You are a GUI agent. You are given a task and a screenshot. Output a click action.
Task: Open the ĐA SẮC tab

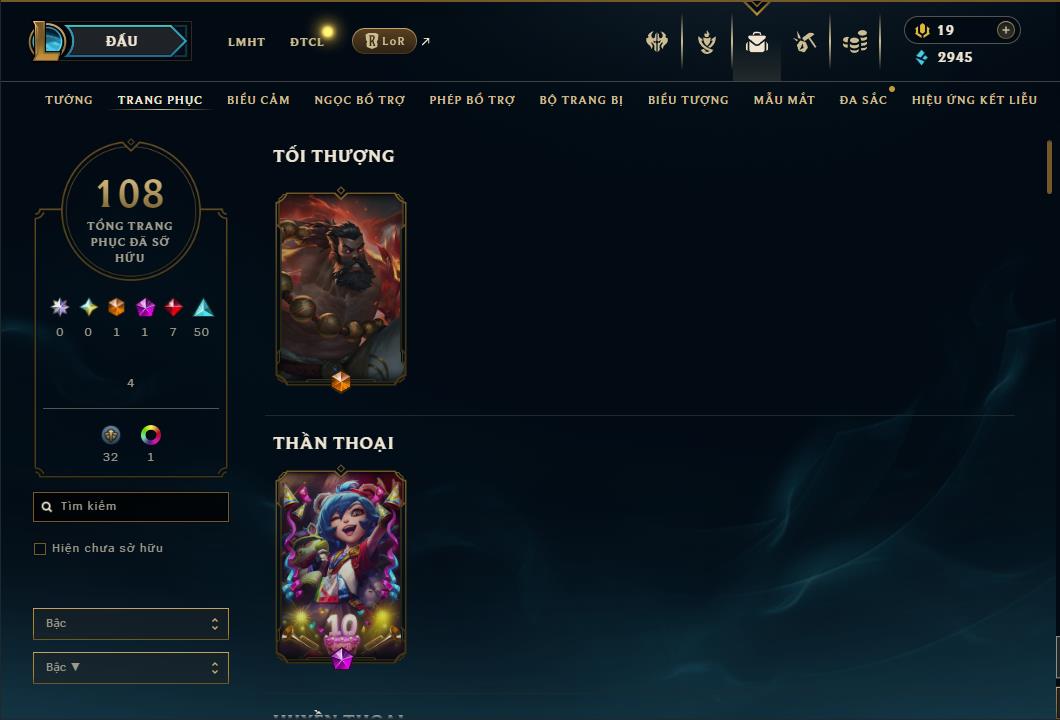tap(863, 100)
